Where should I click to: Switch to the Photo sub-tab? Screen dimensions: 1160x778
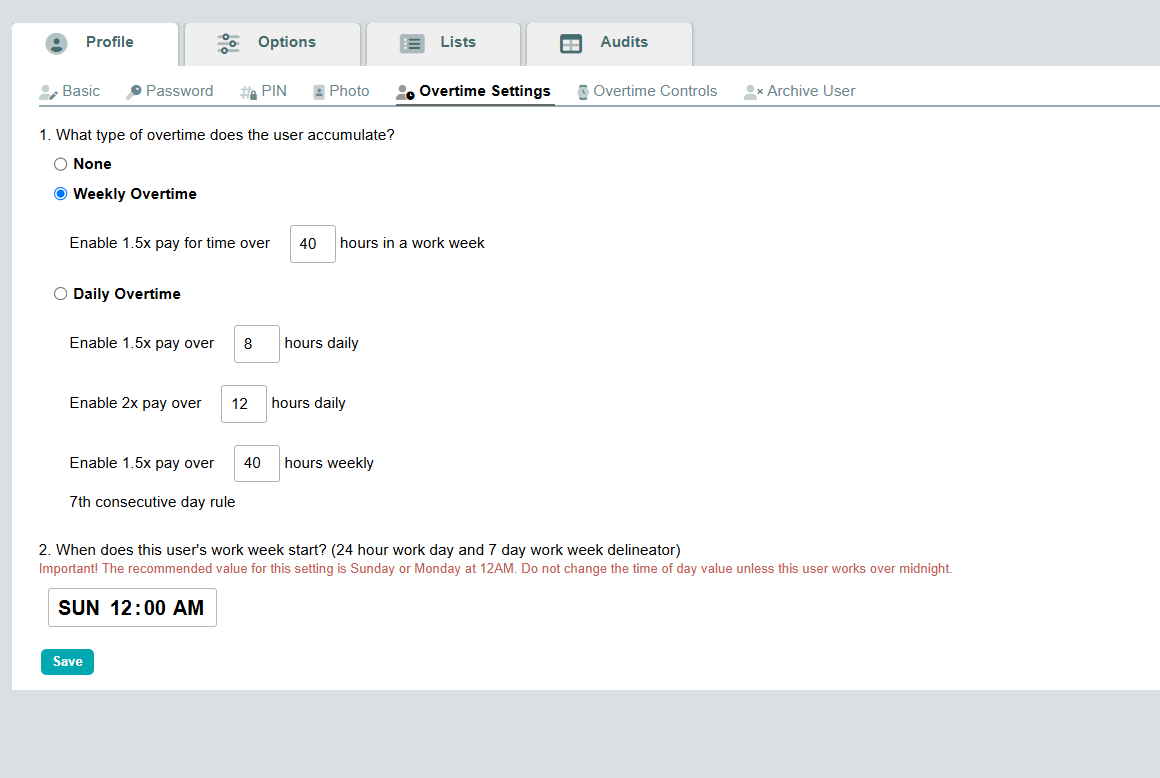341,91
